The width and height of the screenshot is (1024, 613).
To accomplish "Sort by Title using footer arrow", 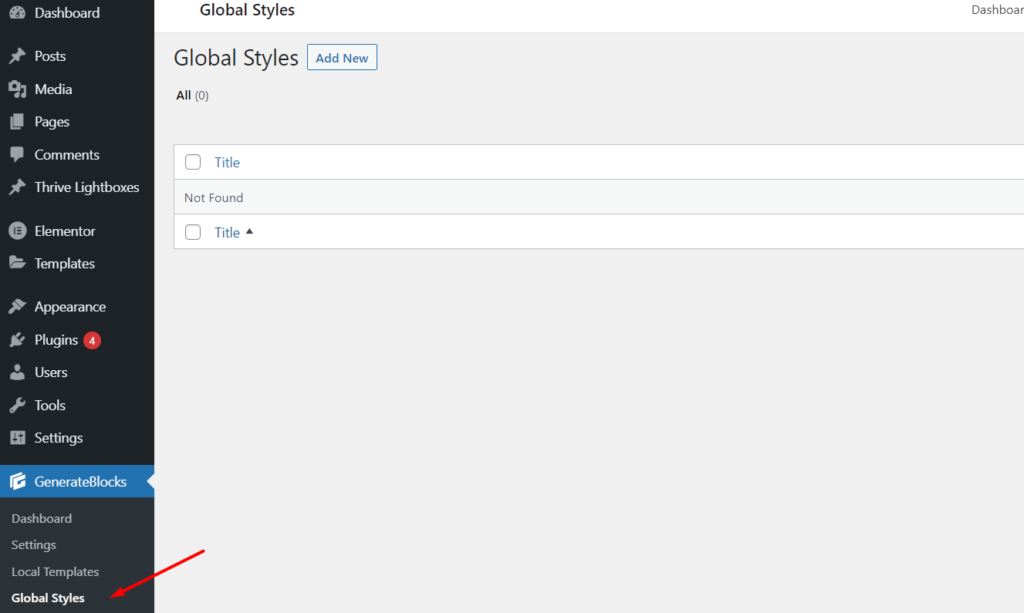I will pyautogui.click(x=249, y=232).
